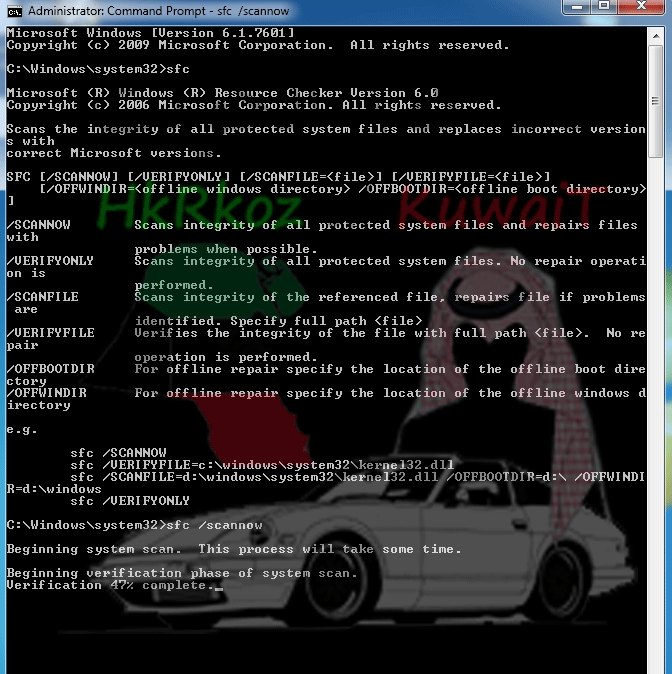Click the 'identified. Specify full path <file>' line
The image size is (672, 674).
click(x=278, y=322)
